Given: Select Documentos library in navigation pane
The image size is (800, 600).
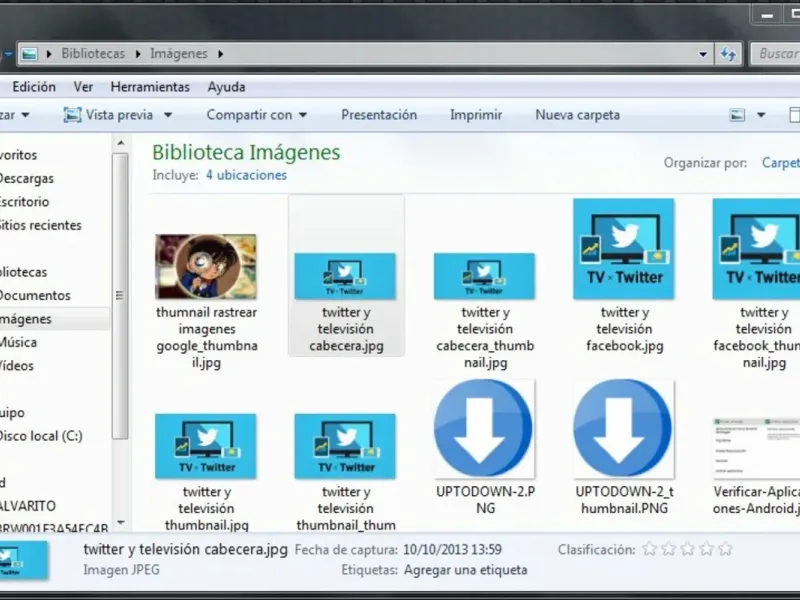Looking at the screenshot, I should coord(35,295).
